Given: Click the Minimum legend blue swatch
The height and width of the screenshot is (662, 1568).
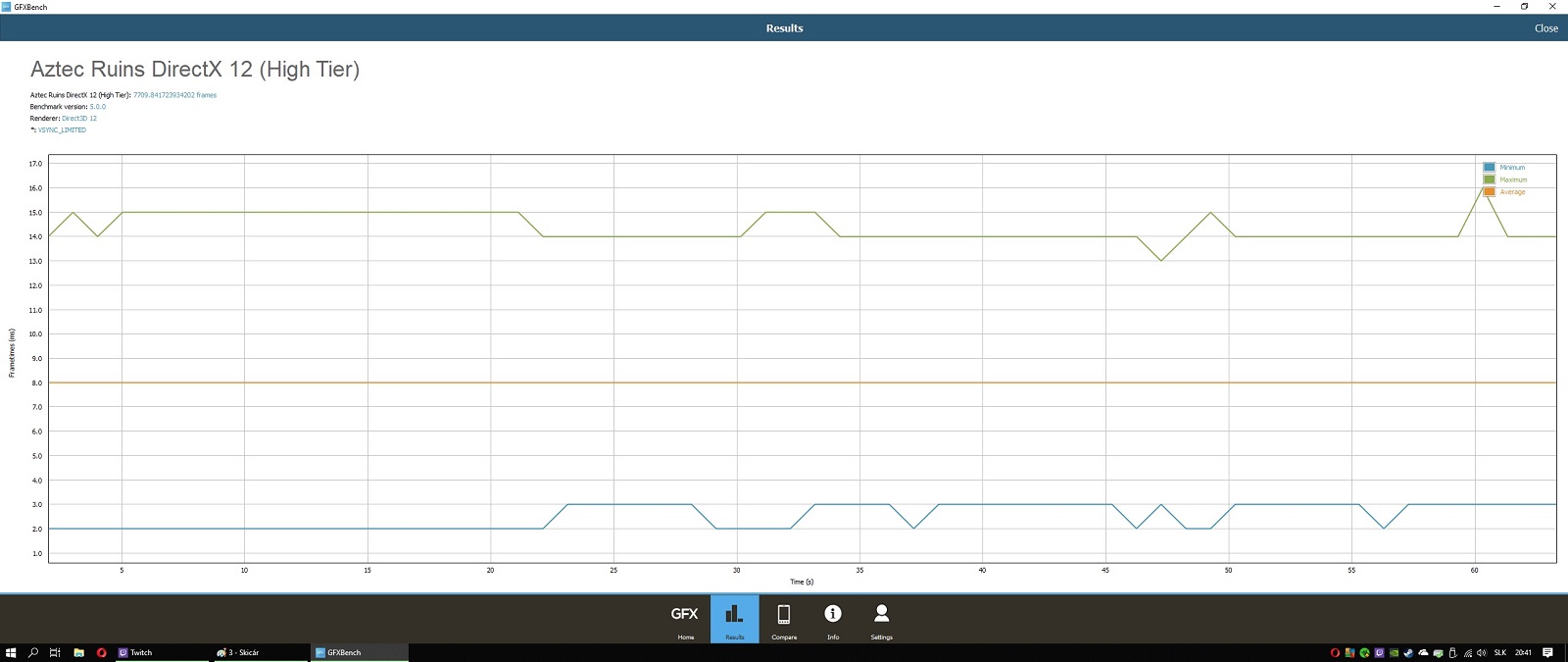Looking at the screenshot, I should pos(1489,168).
